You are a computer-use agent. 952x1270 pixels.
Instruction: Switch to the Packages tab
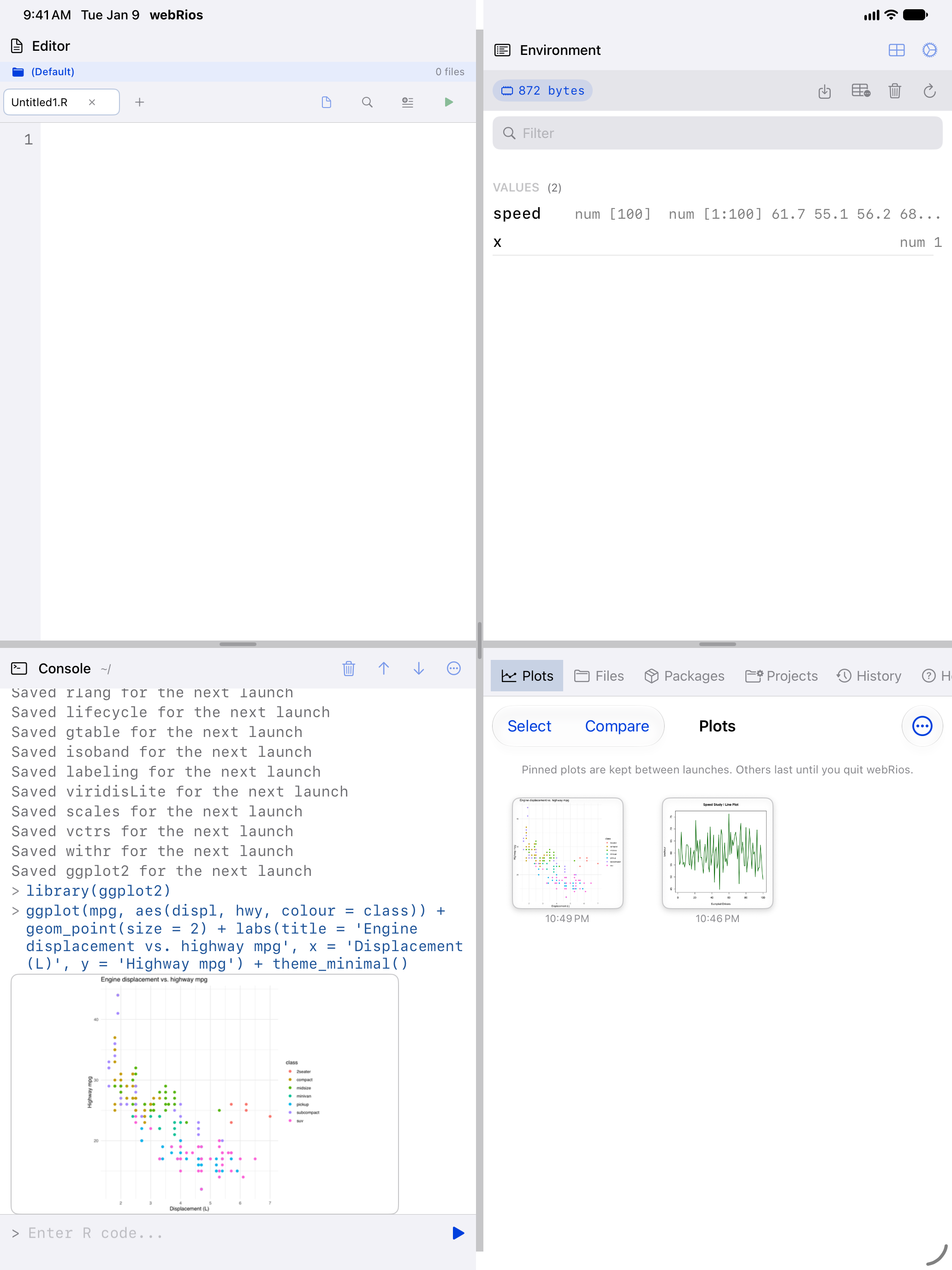click(684, 676)
